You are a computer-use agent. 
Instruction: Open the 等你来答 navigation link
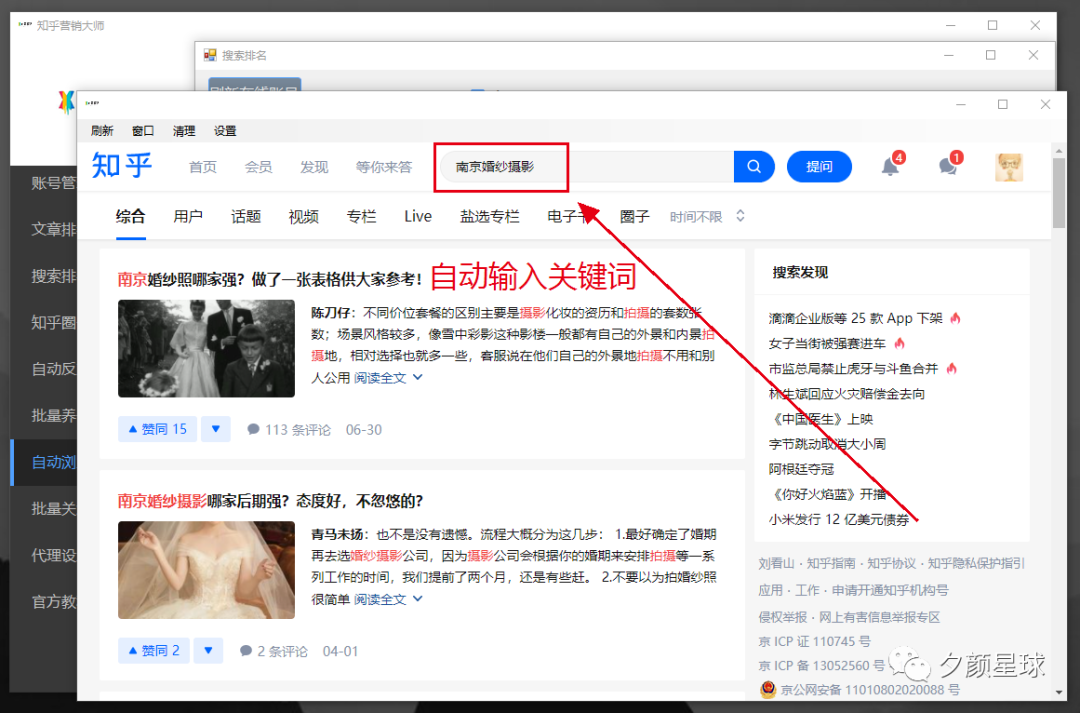point(384,167)
